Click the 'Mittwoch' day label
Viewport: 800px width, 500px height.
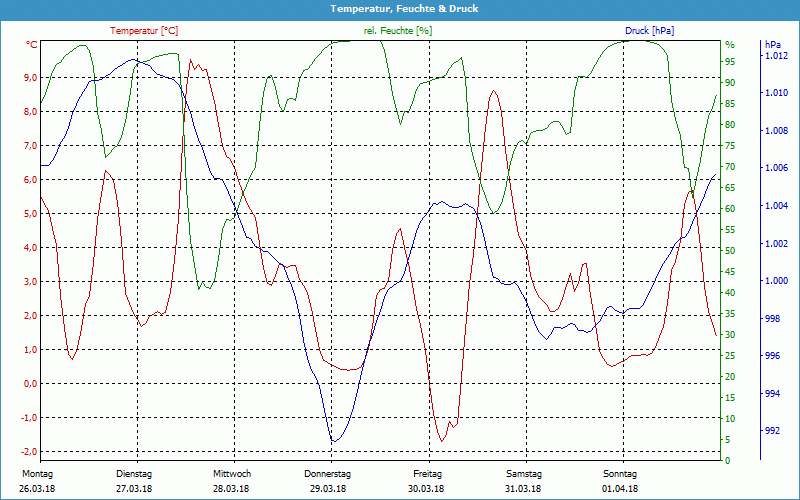point(232,474)
